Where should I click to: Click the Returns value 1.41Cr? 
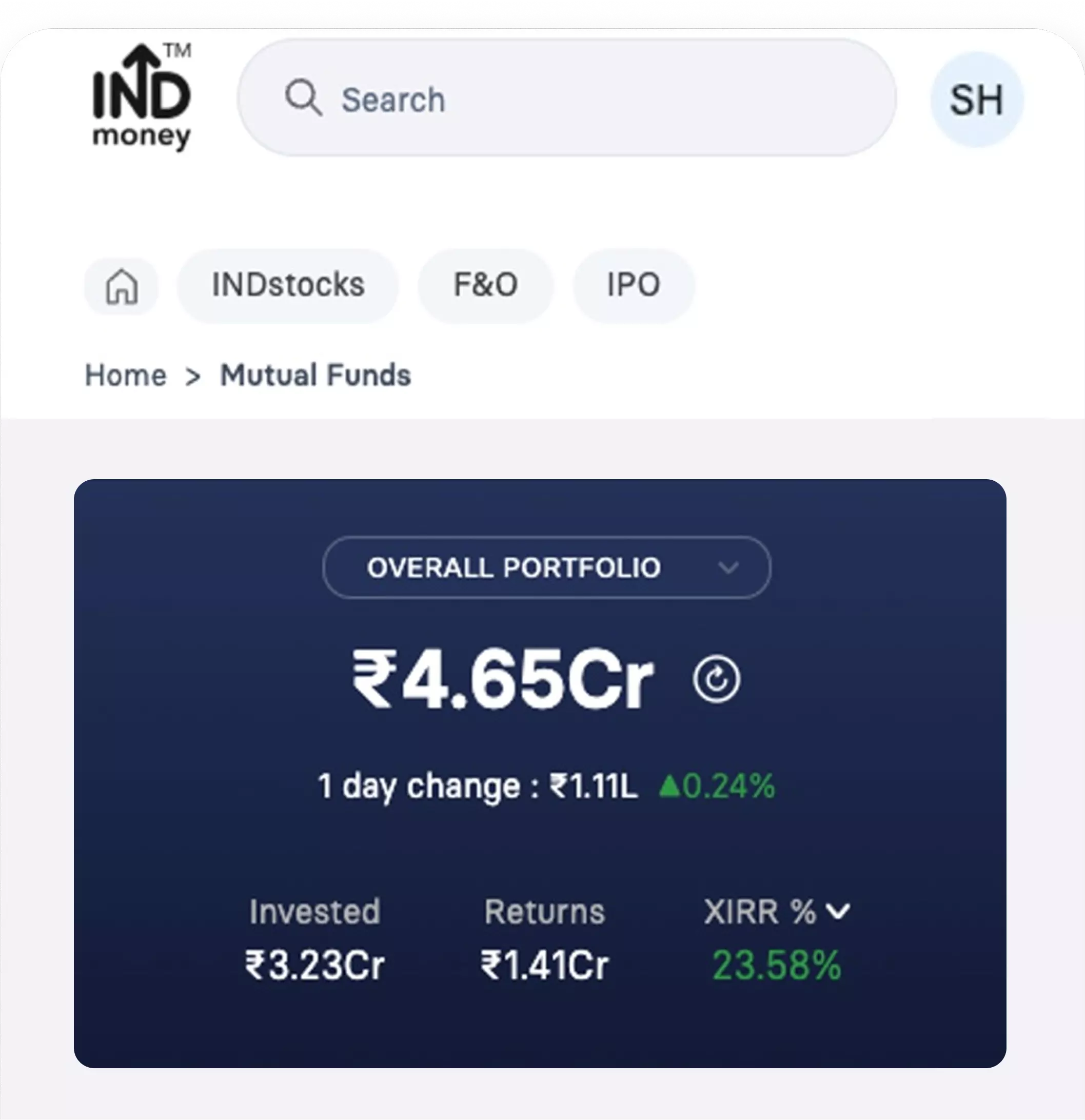(544, 966)
